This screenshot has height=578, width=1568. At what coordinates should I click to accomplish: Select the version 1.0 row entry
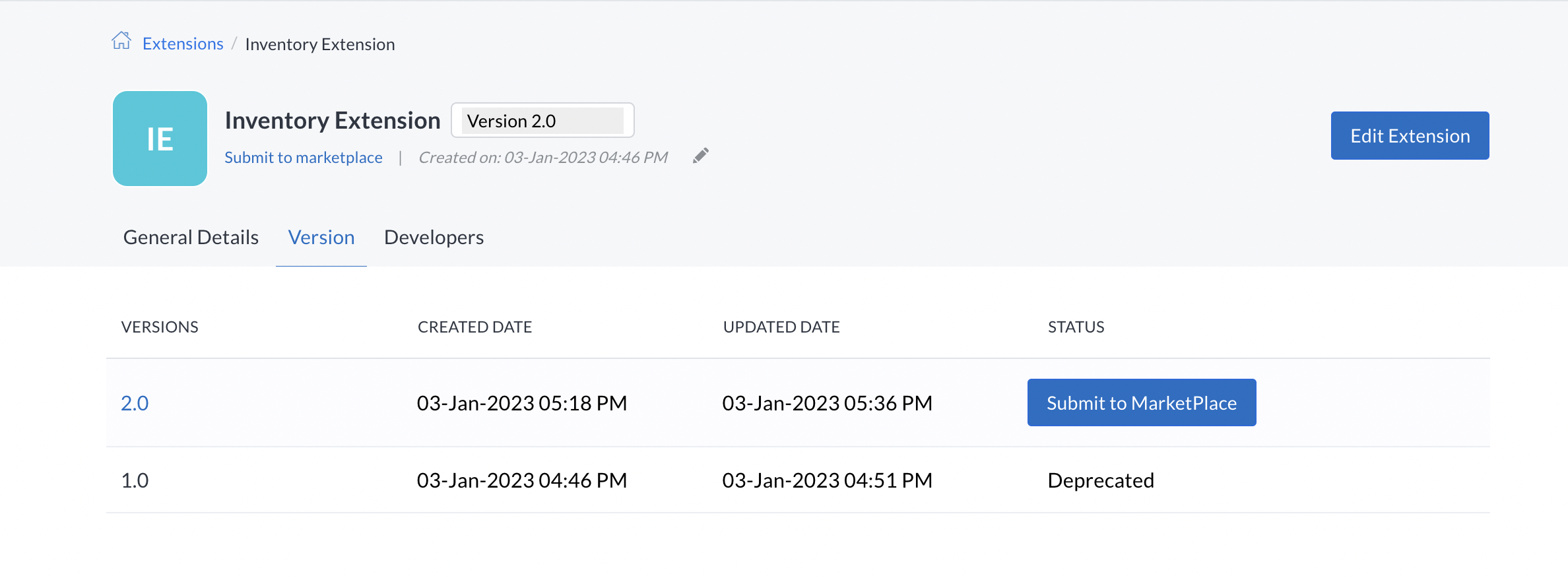pyautogui.click(x=135, y=480)
